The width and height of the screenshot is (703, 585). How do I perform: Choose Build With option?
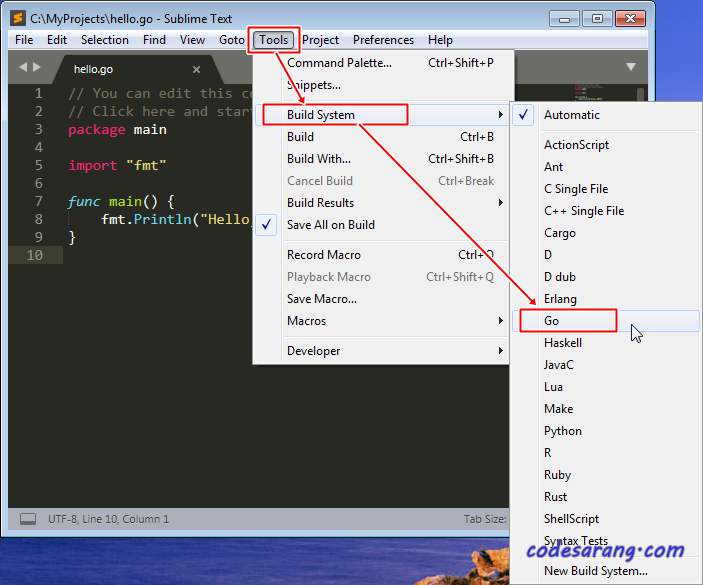click(x=382, y=159)
